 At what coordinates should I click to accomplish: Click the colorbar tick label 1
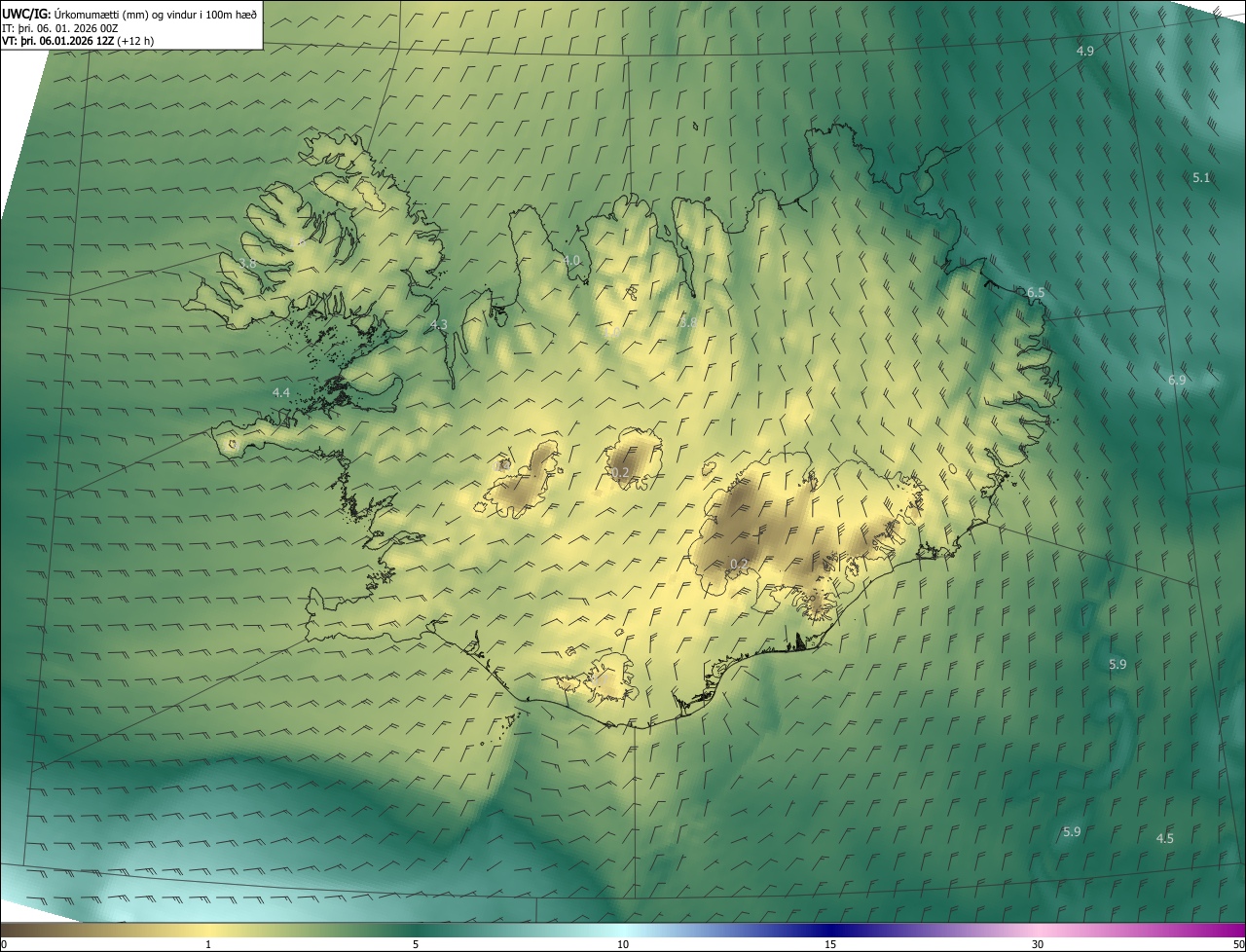coord(208,945)
